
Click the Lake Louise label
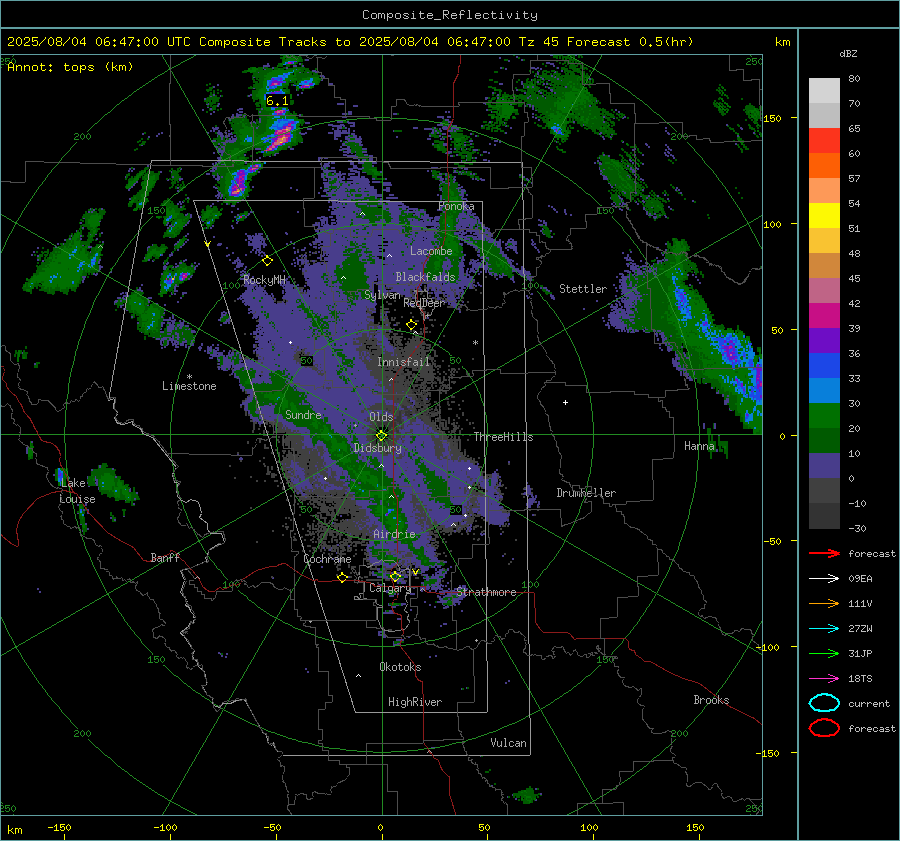(77, 491)
